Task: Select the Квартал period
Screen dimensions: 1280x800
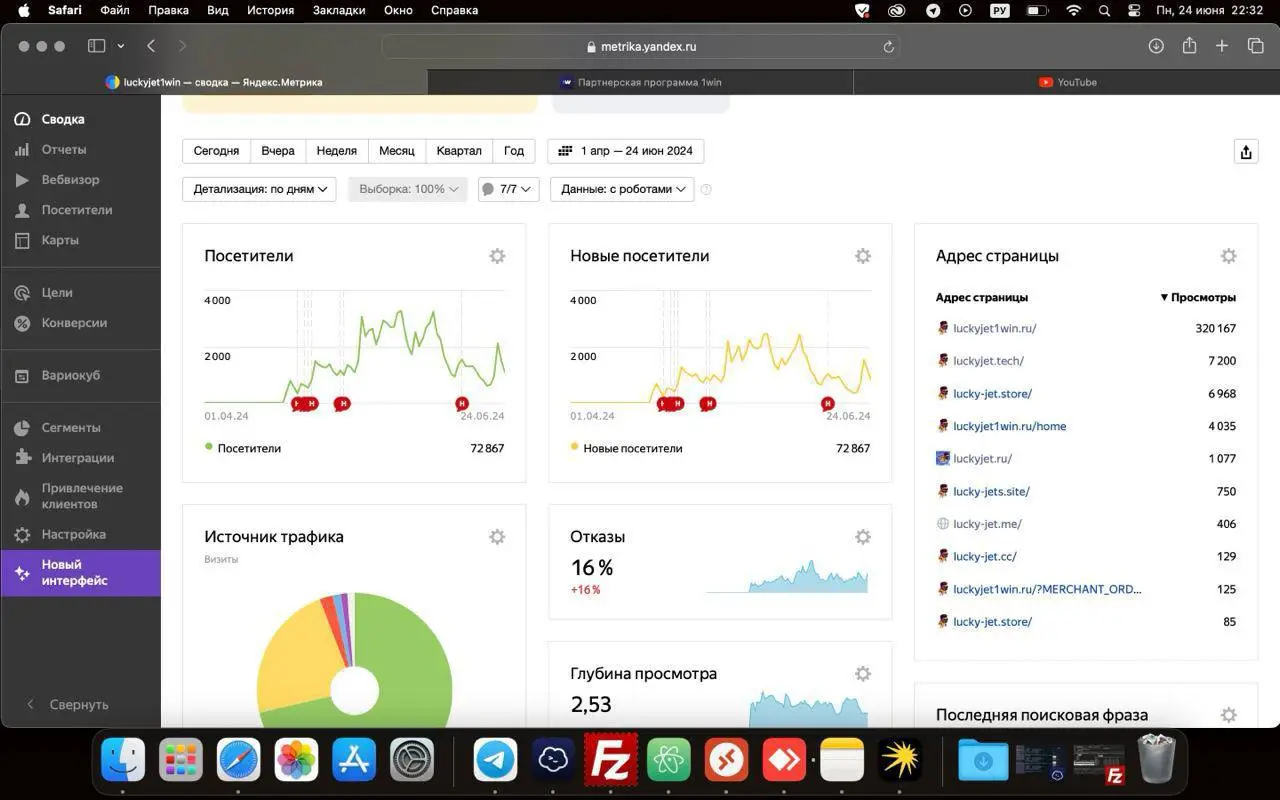Action: click(x=459, y=151)
